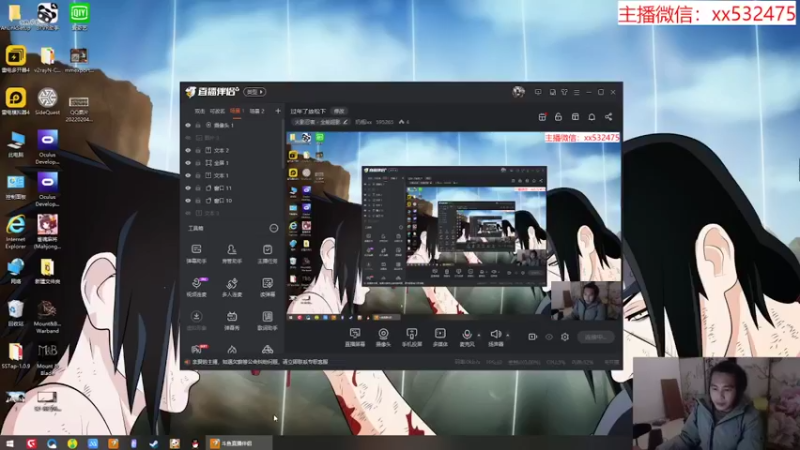Viewport: 800px width, 450px height.
Task: Open 歌词助手 tool in toolbox
Action: [x=267, y=321]
